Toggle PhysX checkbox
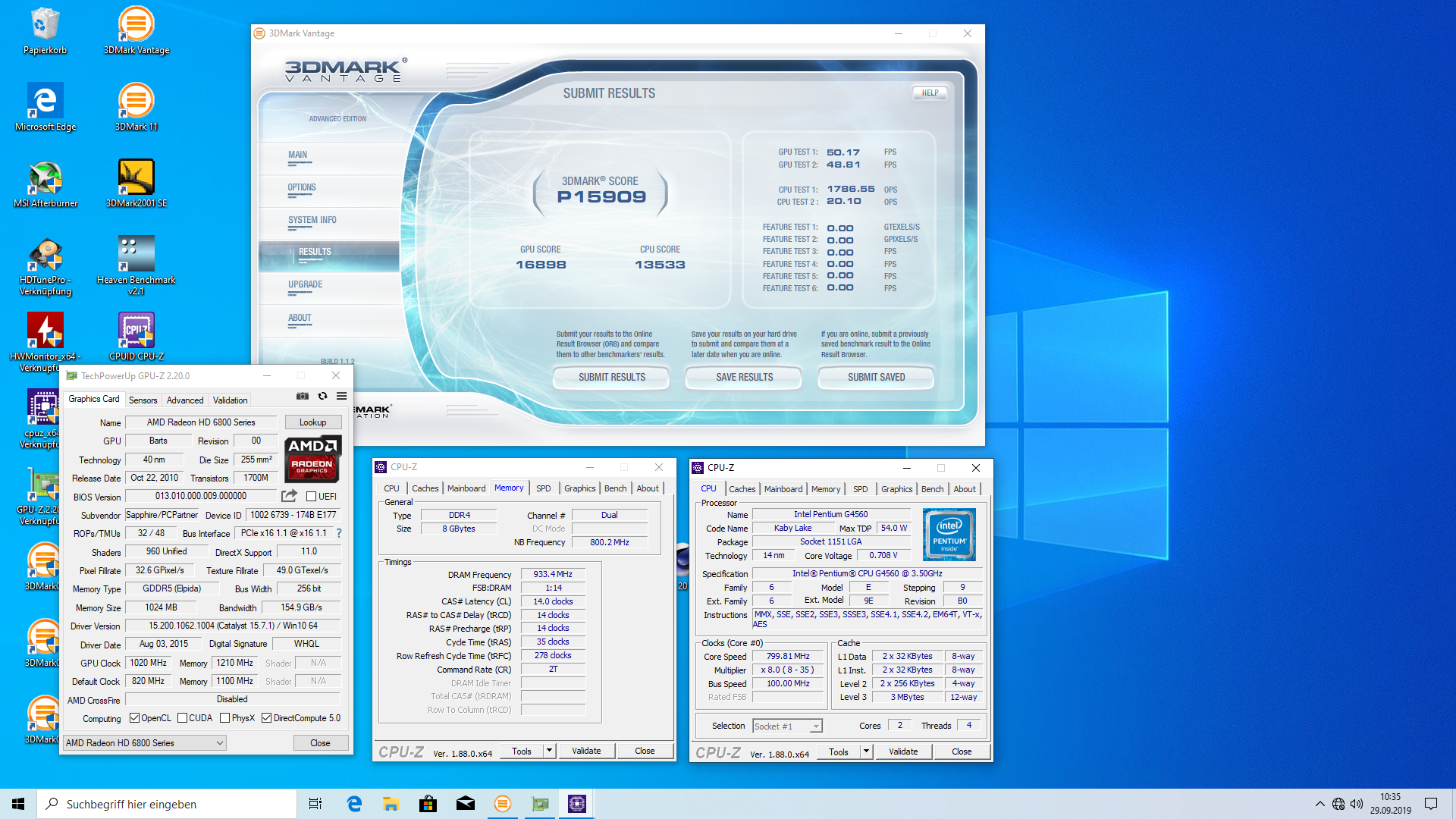 (x=224, y=718)
